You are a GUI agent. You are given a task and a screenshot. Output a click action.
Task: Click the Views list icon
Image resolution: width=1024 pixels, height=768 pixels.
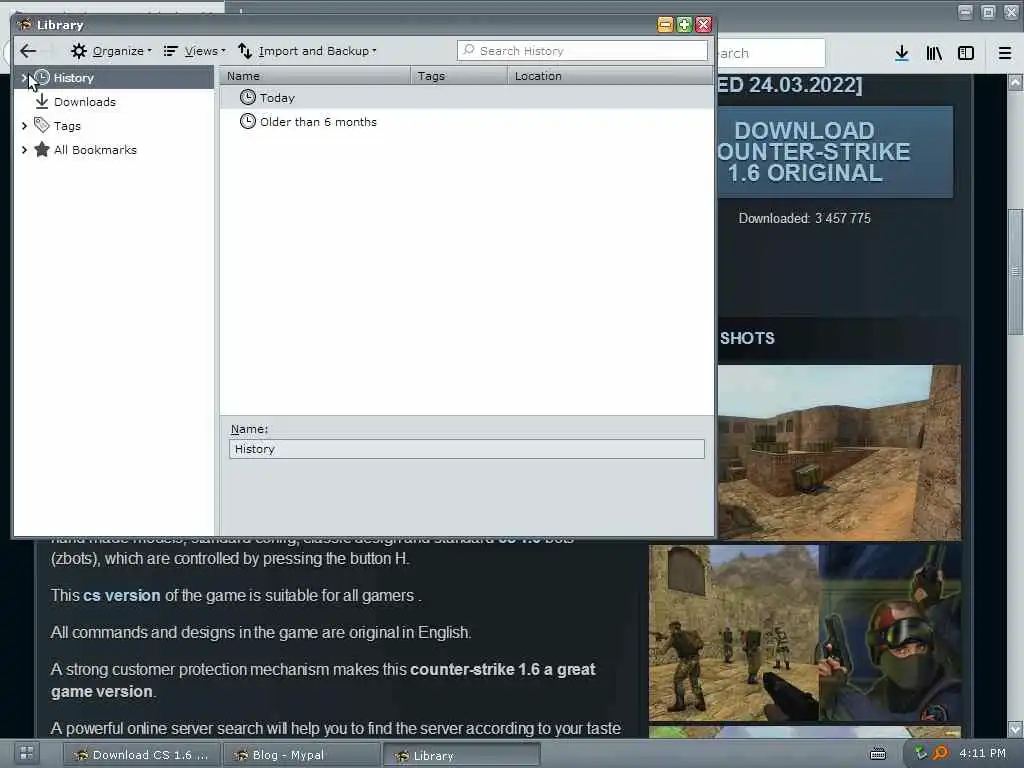click(171, 51)
